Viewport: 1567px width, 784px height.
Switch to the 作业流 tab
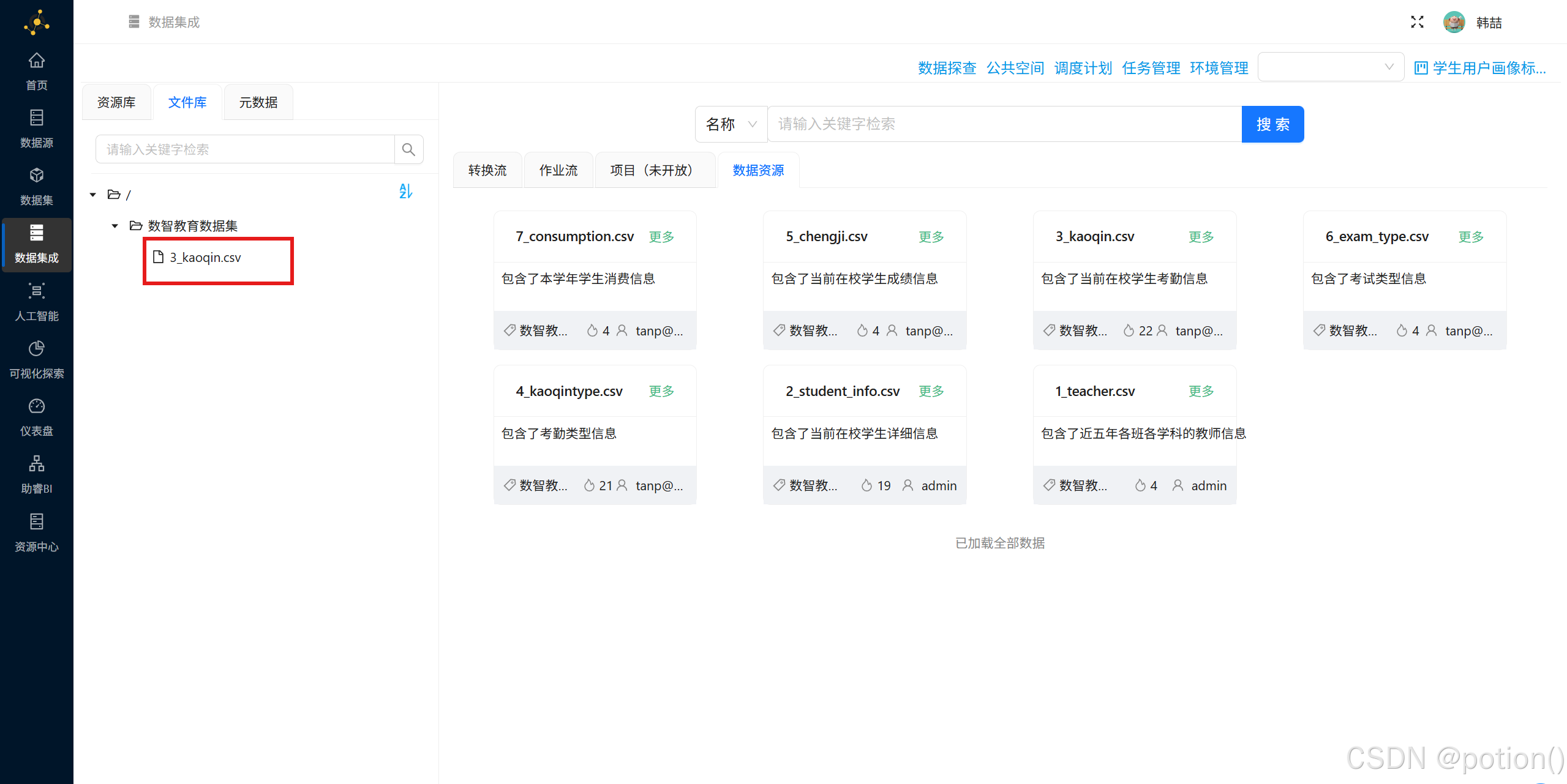pos(558,170)
